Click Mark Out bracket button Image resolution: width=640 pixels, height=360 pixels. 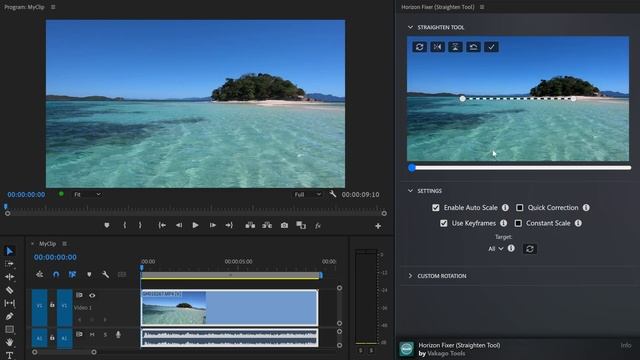click(140, 225)
